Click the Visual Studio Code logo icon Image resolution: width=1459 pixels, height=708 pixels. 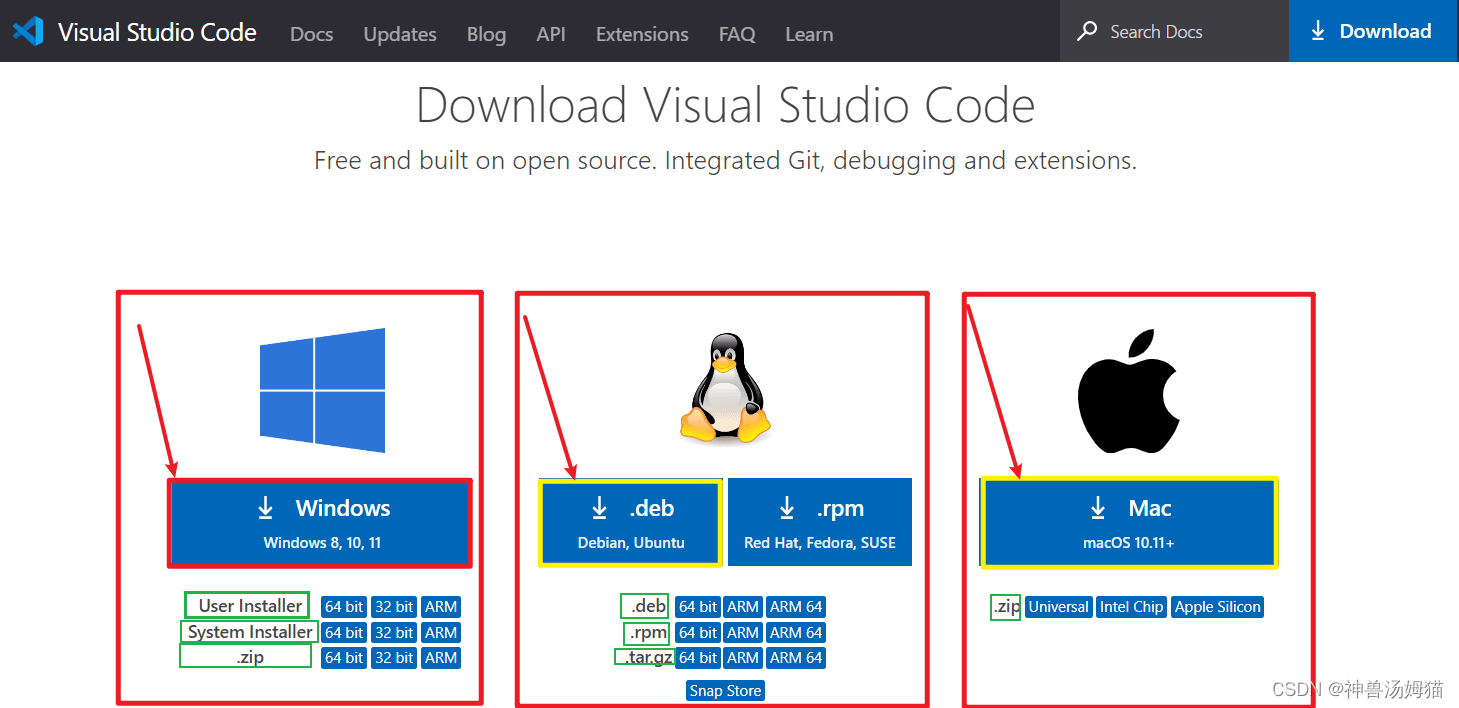[28, 32]
